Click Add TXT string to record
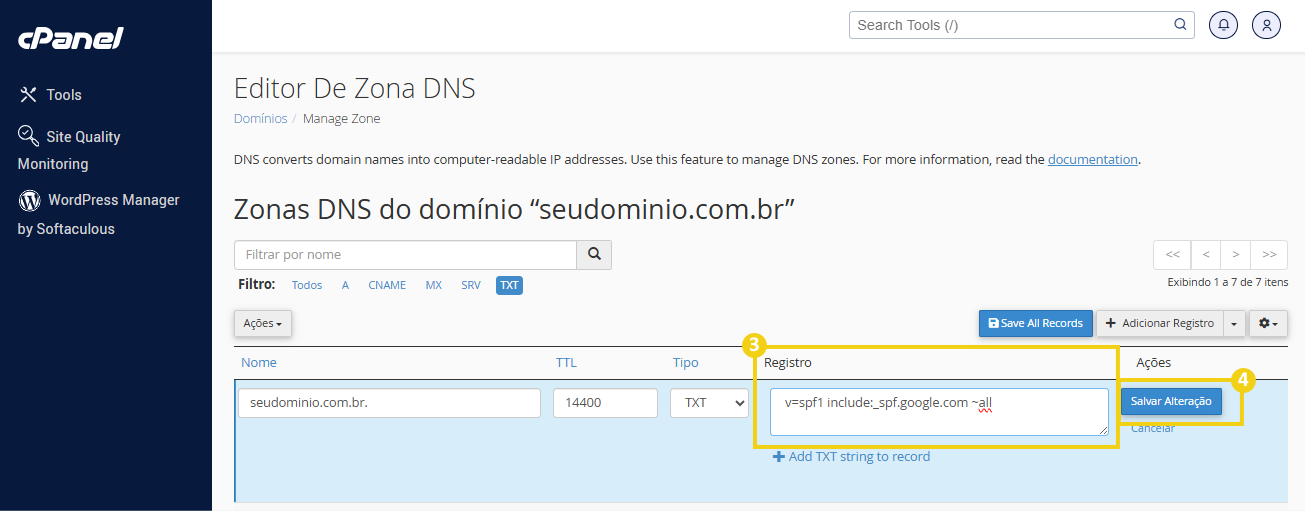The height and width of the screenshot is (511, 1305). pyautogui.click(x=851, y=457)
